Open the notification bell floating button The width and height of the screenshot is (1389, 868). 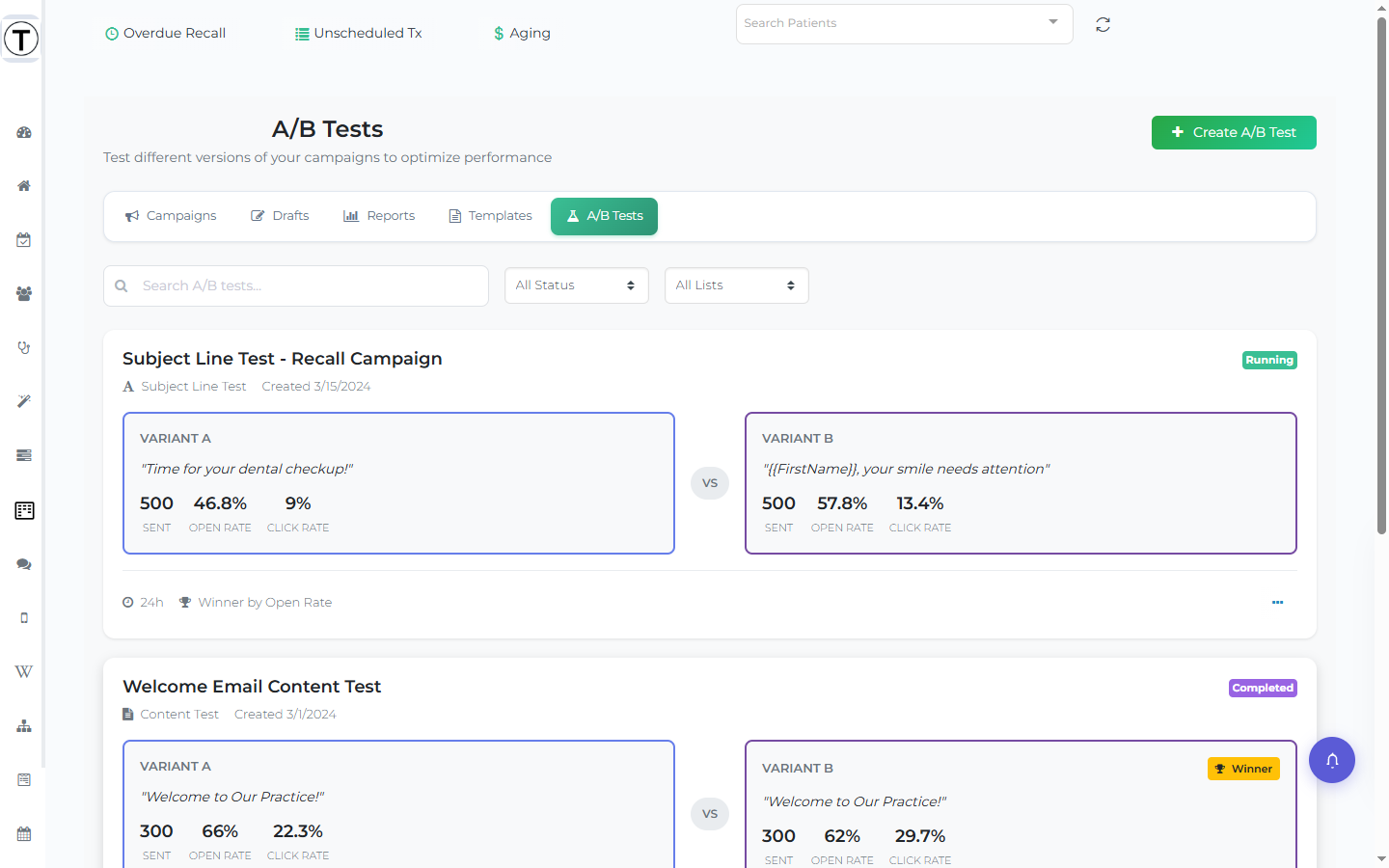[x=1332, y=760]
